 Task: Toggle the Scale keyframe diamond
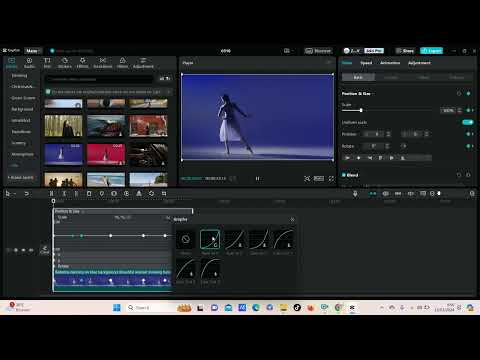[468, 110]
